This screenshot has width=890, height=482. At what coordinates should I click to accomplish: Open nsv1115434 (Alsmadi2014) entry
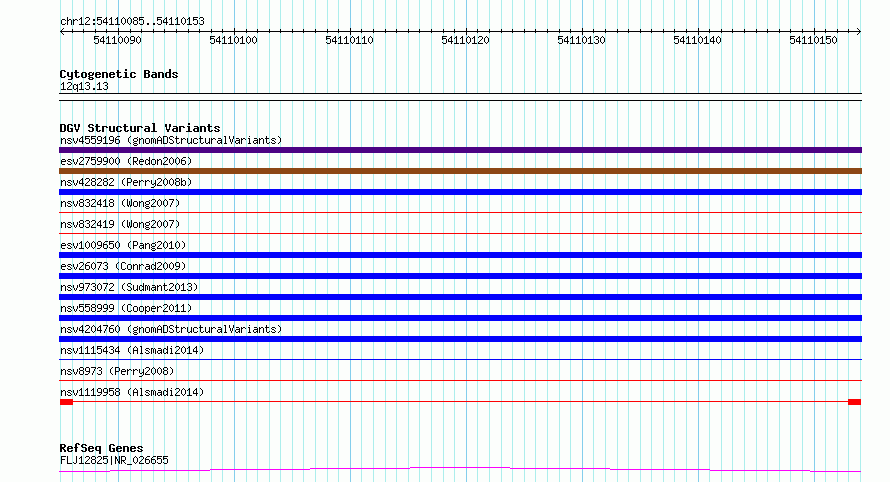click(x=132, y=350)
